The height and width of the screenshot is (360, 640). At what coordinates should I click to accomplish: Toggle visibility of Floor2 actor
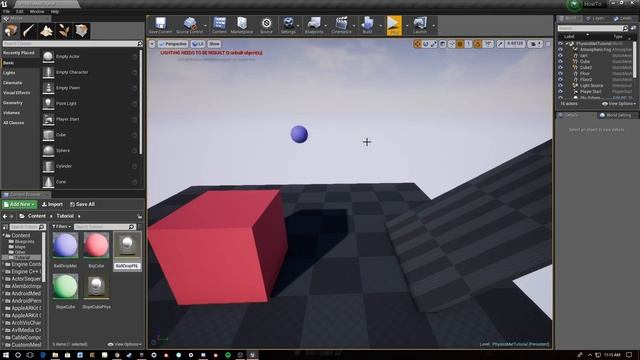560,80
